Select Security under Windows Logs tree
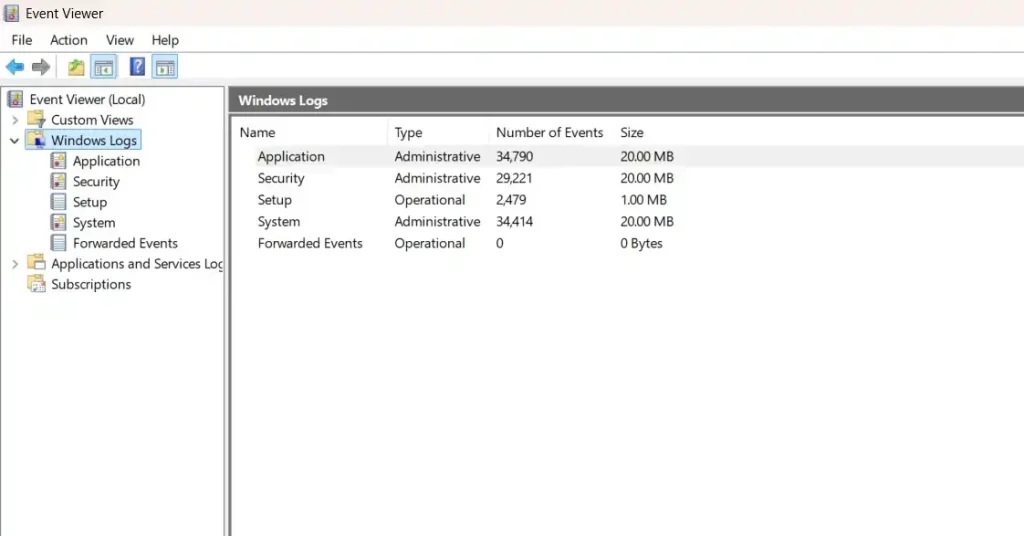Viewport: 1024px width, 536px height. coord(96,181)
